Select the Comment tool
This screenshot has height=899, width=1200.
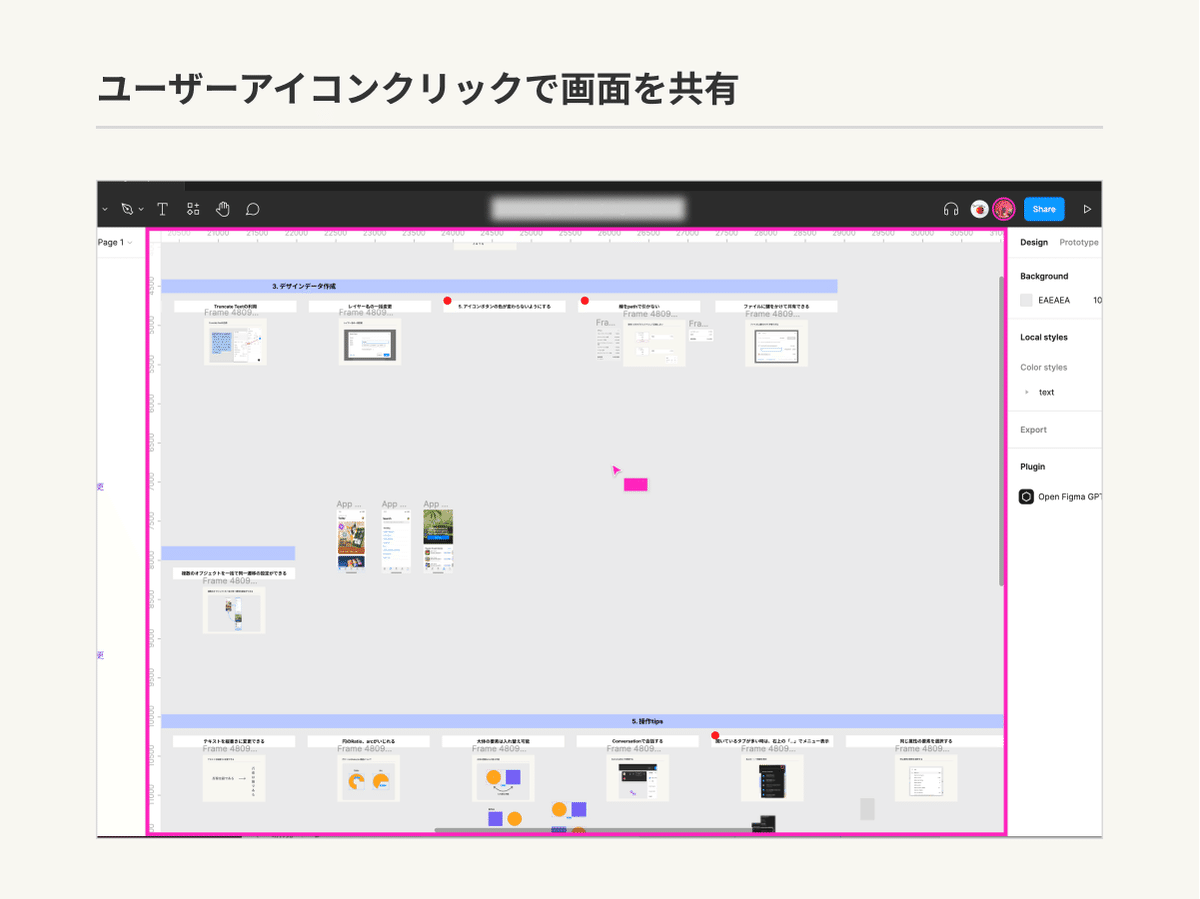253,209
